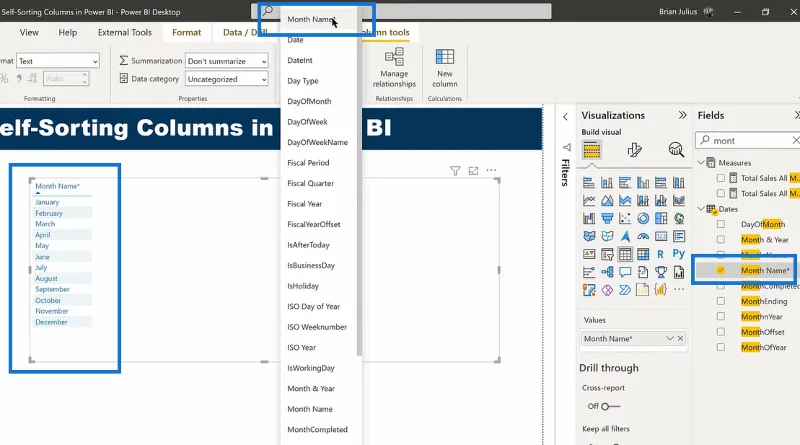Screen dimensions: 800x445
Task: Open the External Tools ribbon tab
Action: tap(125, 32)
